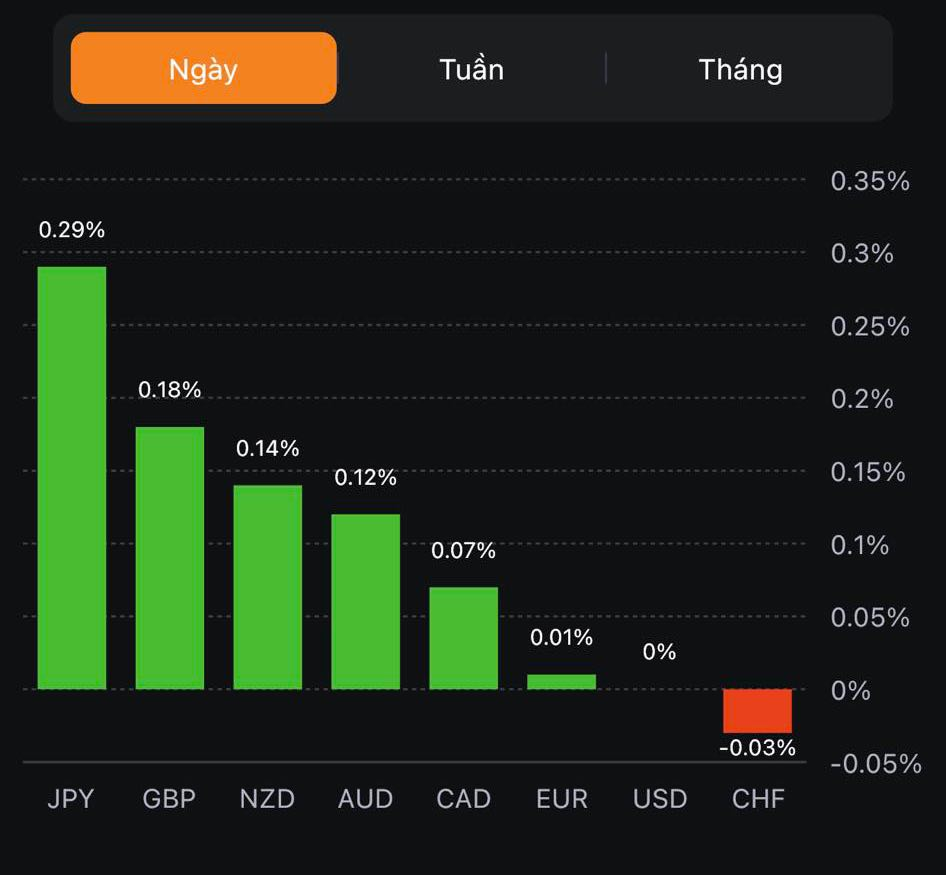The height and width of the screenshot is (875, 946).
Task: Tap the green AUD bar
Action: pyautogui.click(x=366, y=601)
